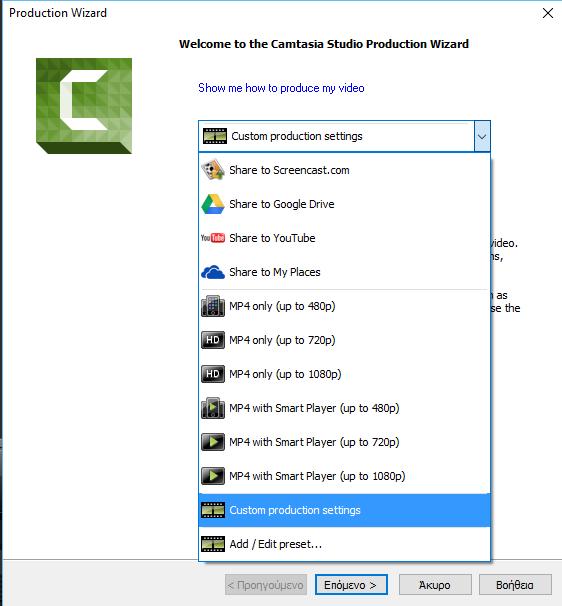The height and width of the screenshot is (606, 562).
Task: Open the Show me how to produce my video link
Action: coord(281,88)
